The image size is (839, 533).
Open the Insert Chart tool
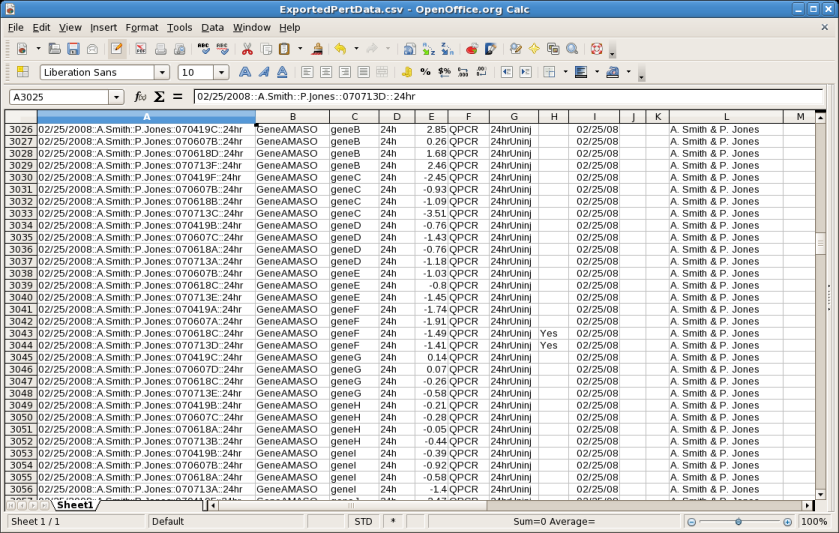pos(471,49)
